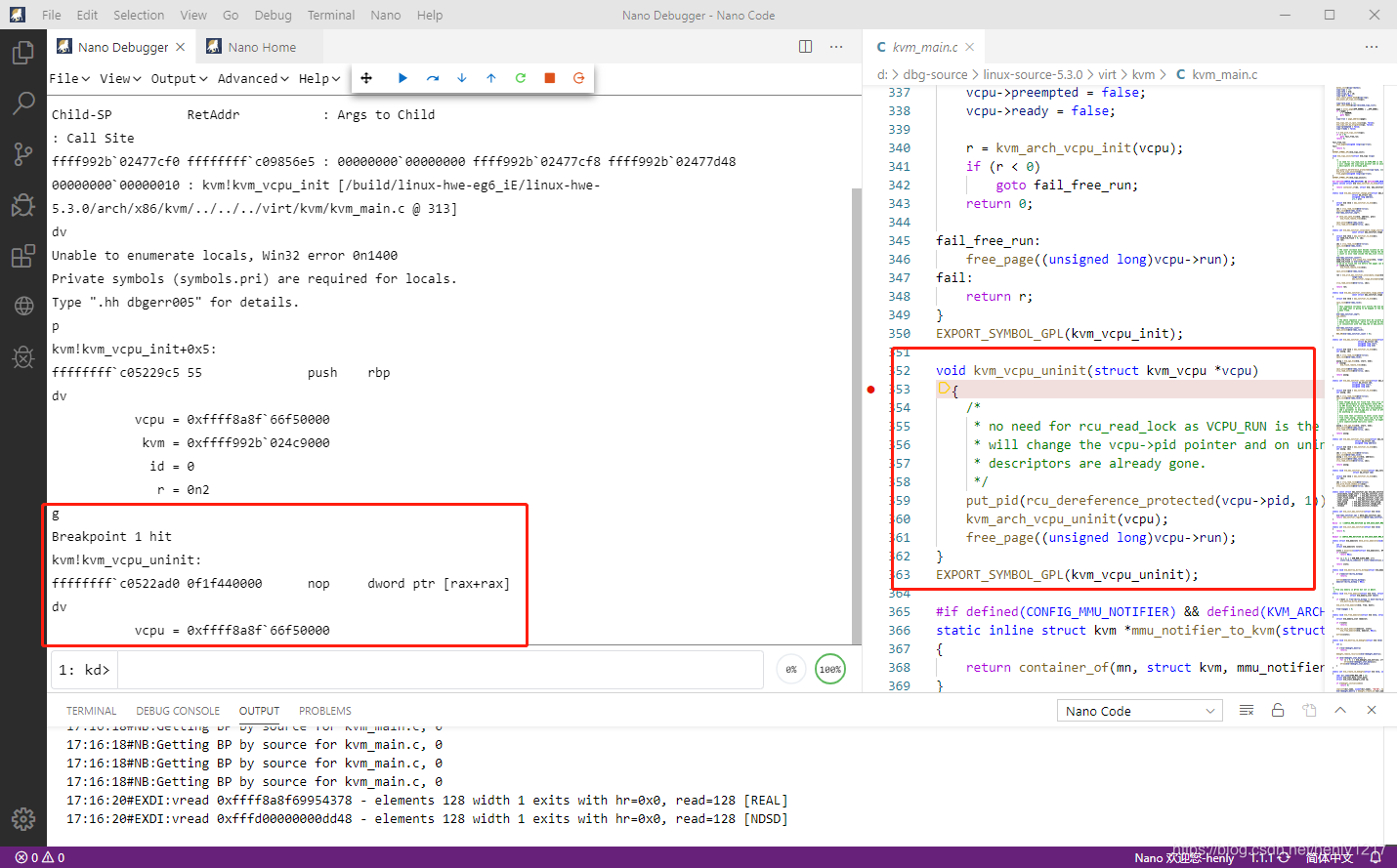Open the Terminal menu
The width and height of the screenshot is (1397, 868).
(331, 15)
